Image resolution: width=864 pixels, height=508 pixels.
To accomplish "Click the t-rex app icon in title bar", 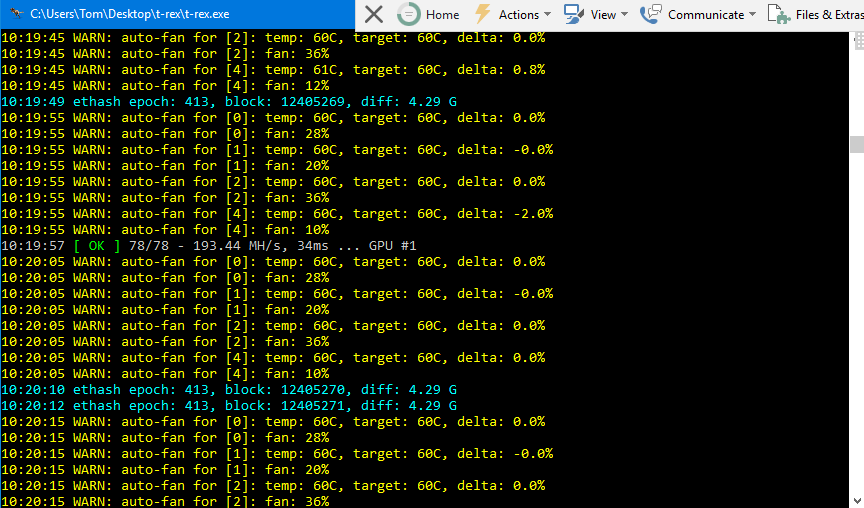I will click(x=15, y=14).
